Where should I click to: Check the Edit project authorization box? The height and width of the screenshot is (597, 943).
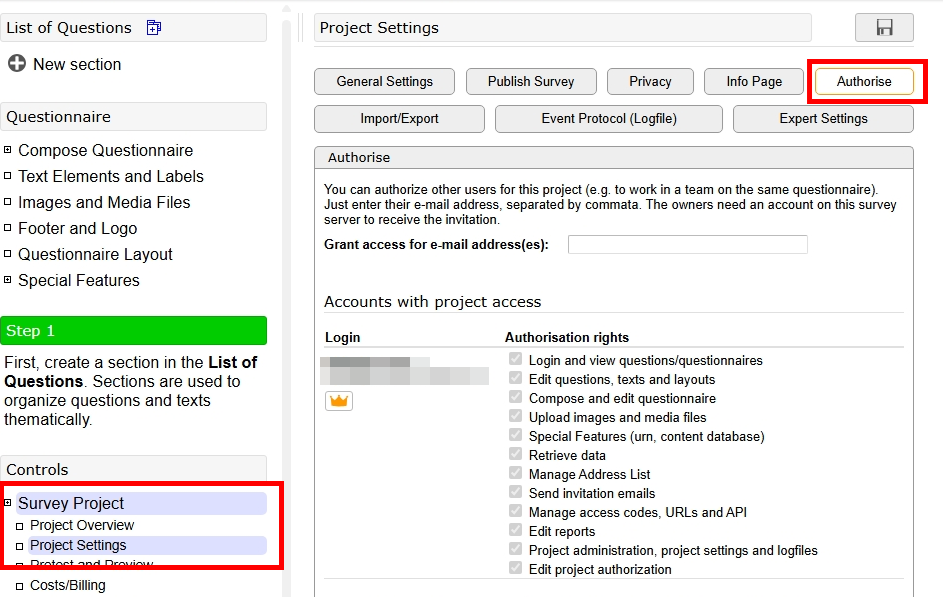coord(515,569)
